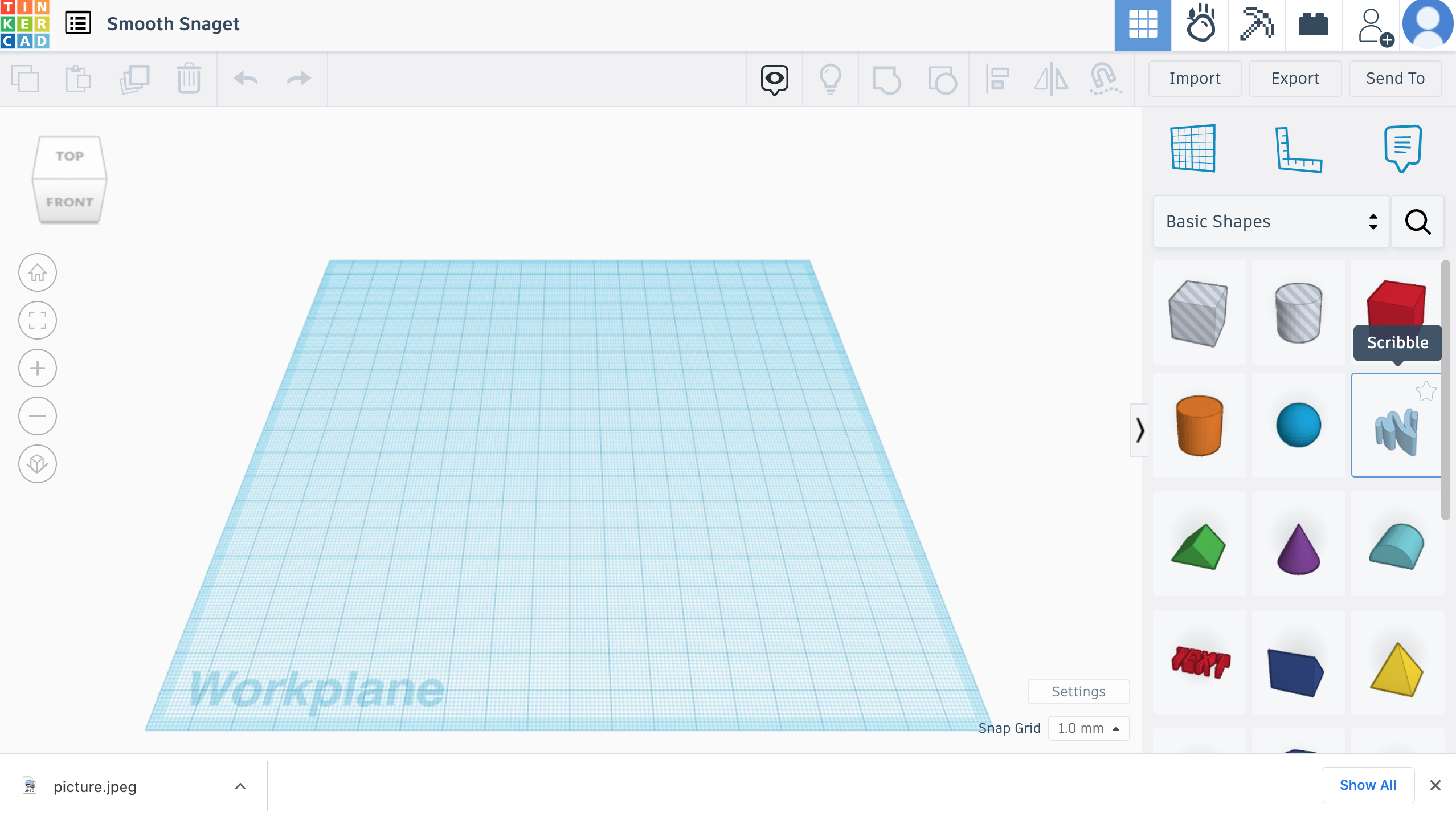Image resolution: width=1456 pixels, height=816 pixels.
Task: Change the Snap Grid value dropdown
Action: tap(1088, 728)
